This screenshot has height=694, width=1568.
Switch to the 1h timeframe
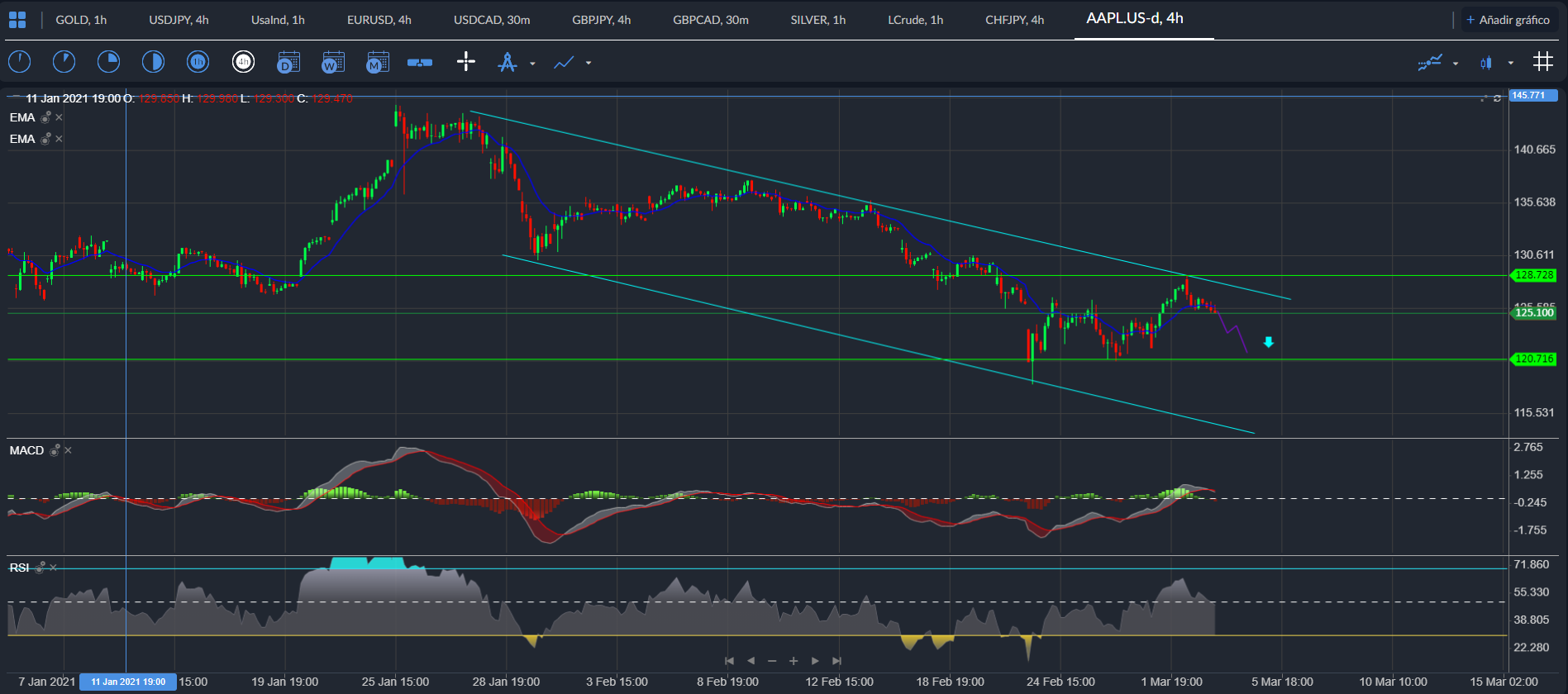[198, 62]
